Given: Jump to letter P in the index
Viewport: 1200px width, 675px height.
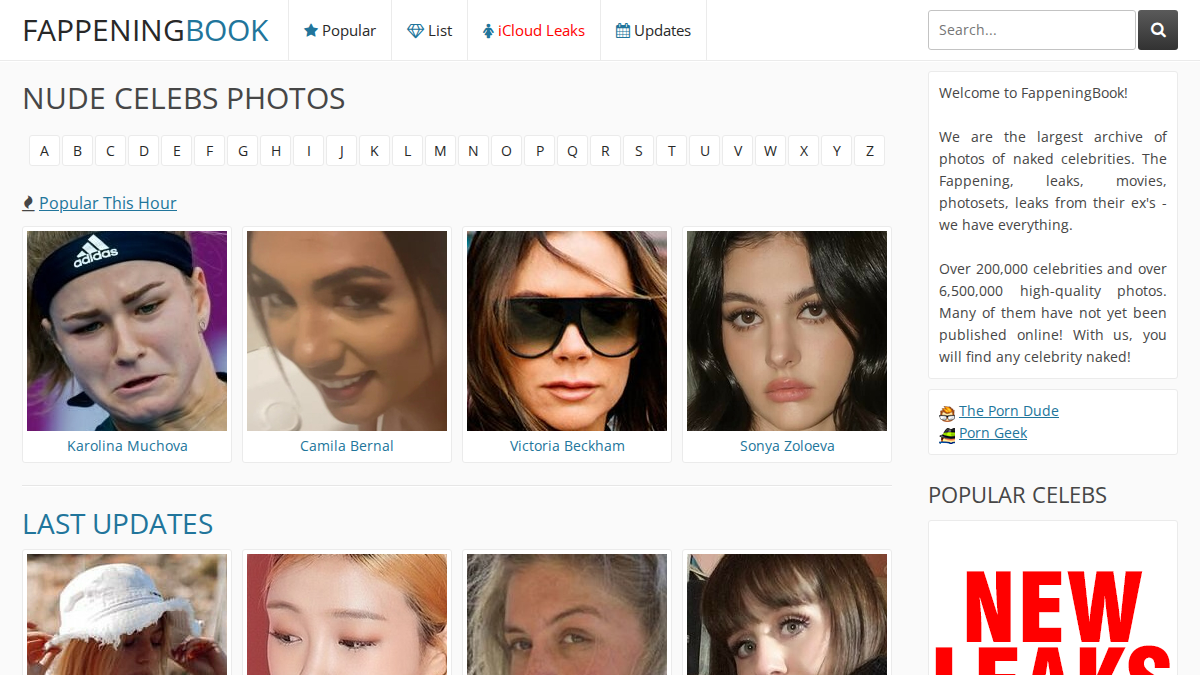Looking at the screenshot, I should 539,151.
